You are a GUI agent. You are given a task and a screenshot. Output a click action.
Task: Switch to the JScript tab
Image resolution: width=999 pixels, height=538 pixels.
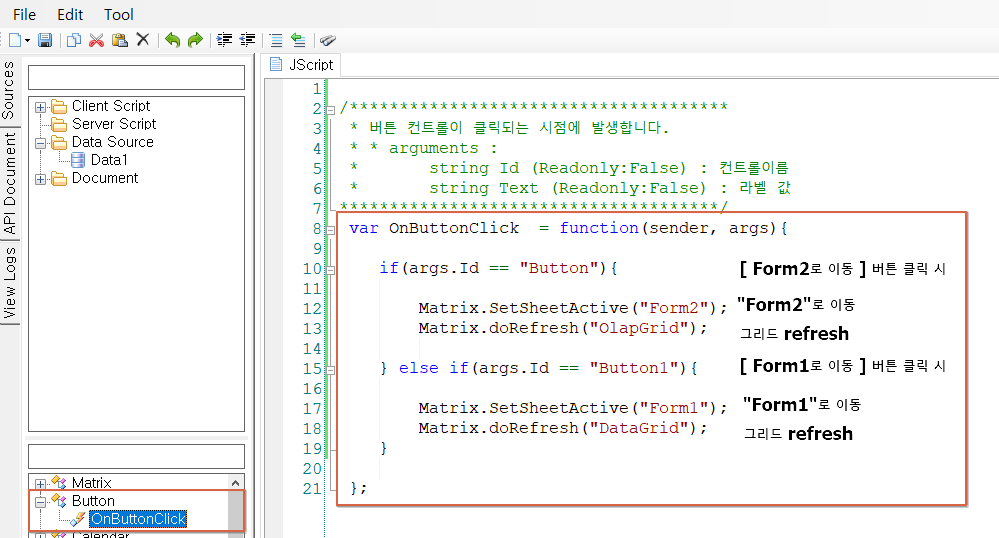302,64
